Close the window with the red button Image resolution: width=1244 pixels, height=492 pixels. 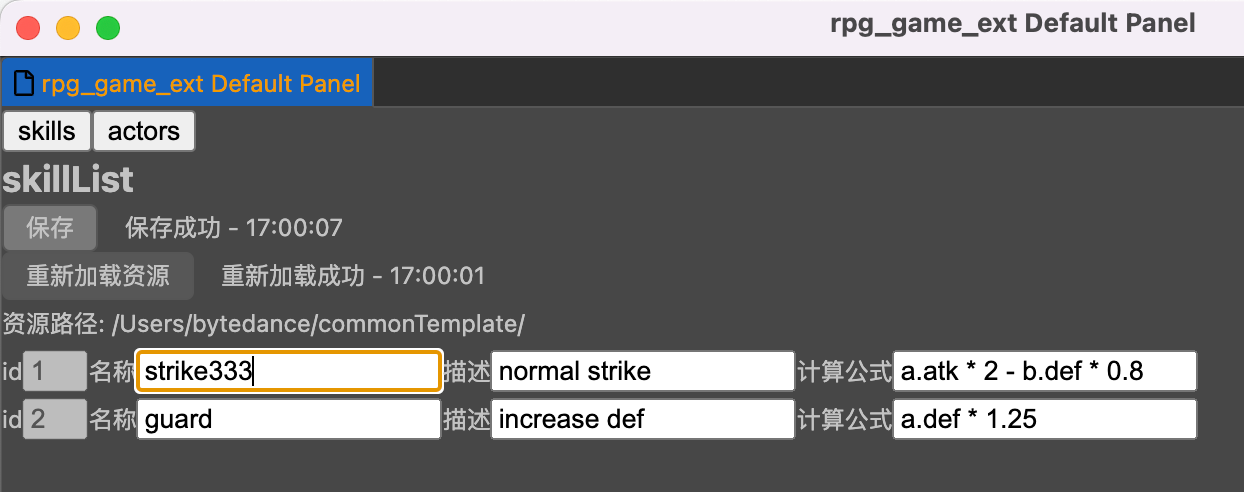(x=28, y=28)
